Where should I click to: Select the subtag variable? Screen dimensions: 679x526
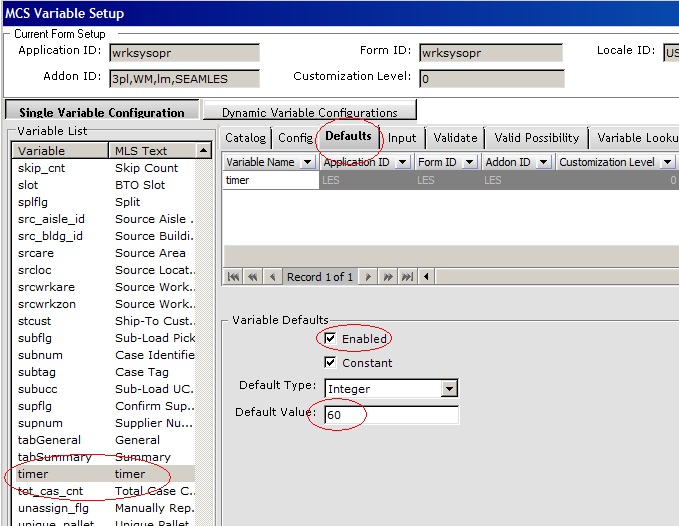pos(104,372)
